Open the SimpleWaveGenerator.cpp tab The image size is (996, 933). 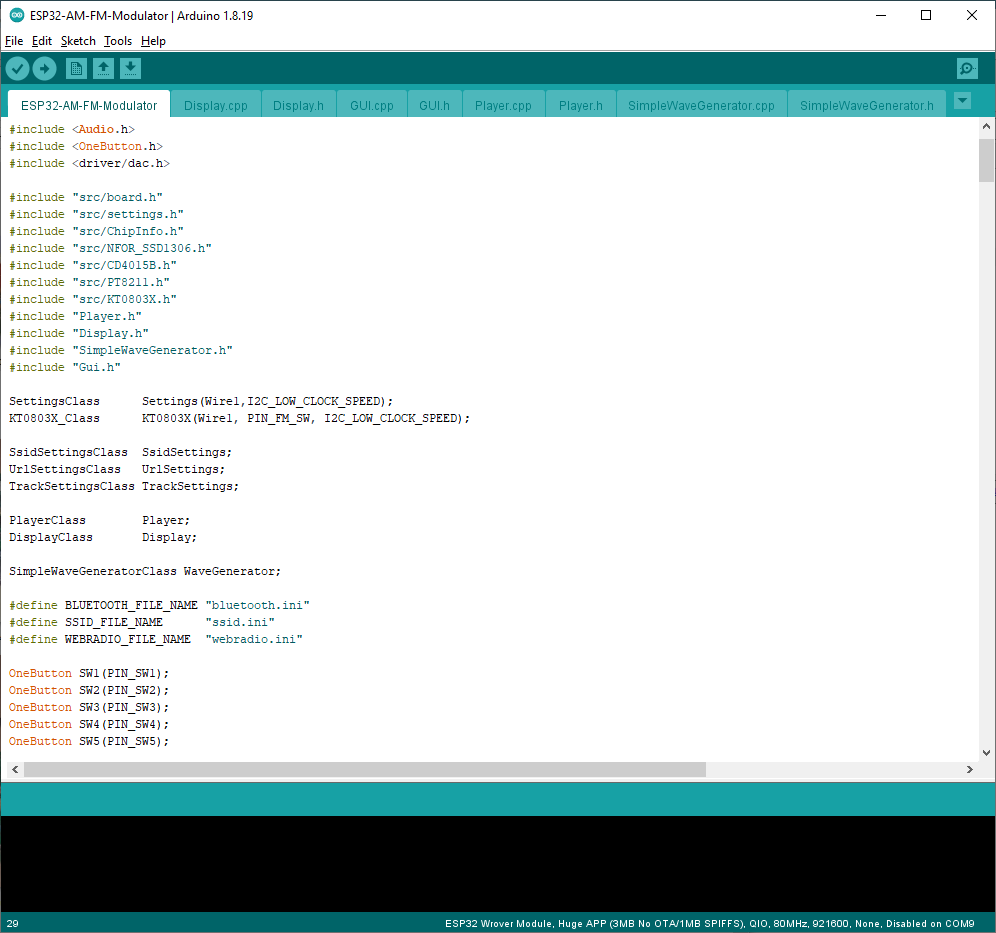coord(701,105)
